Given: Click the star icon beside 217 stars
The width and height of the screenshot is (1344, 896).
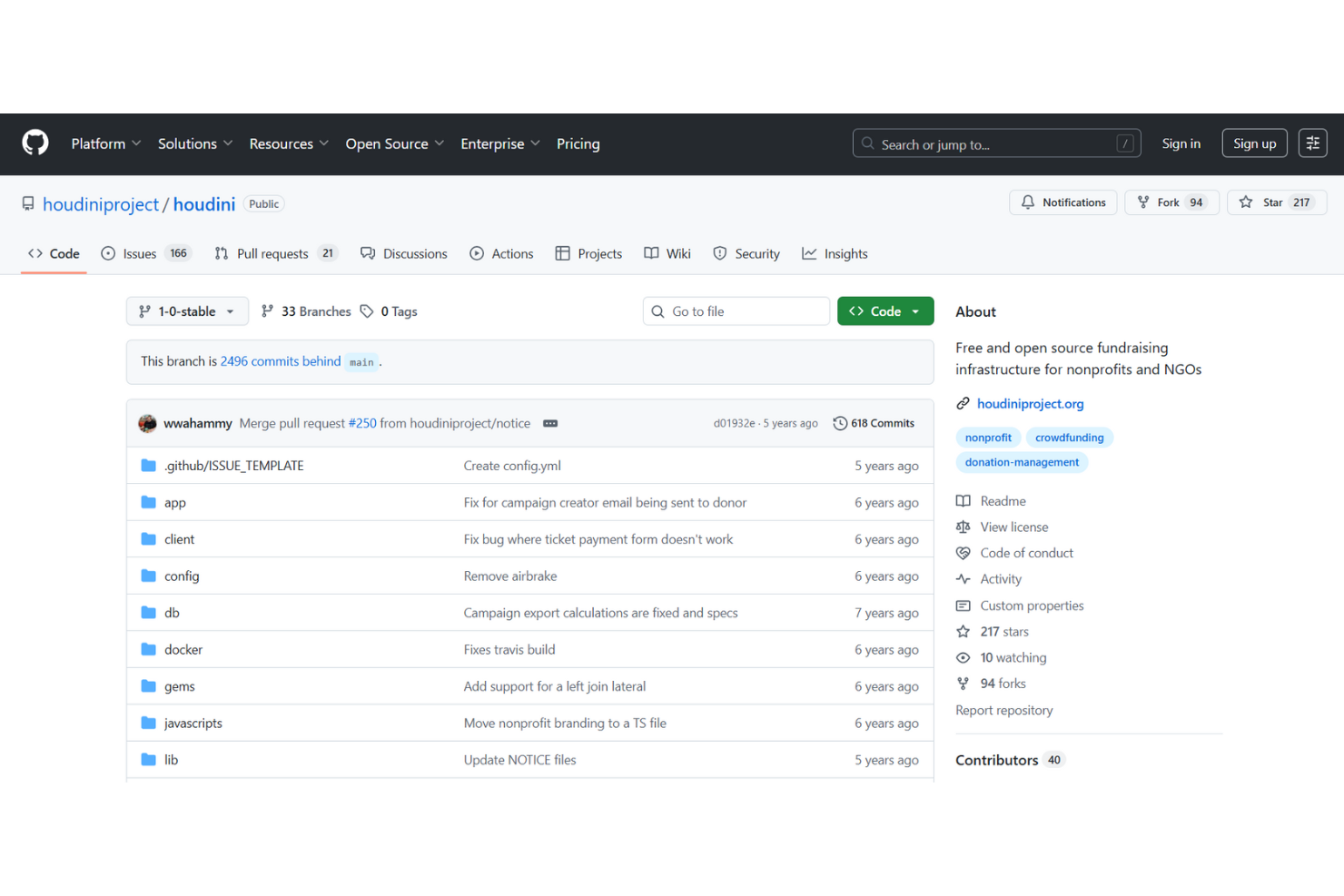Looking at the screenshot, I should coord(963,631).
